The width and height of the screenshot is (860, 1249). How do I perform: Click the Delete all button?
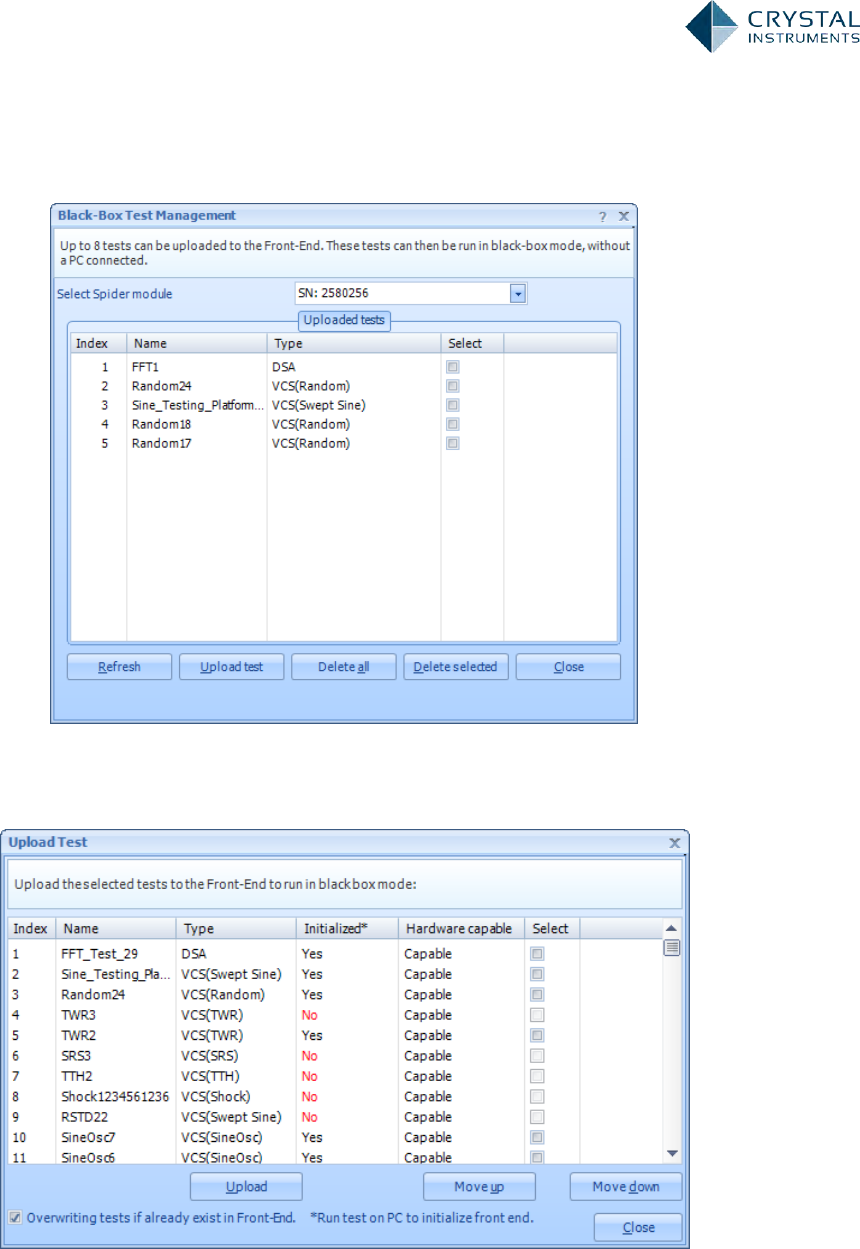(x=344, y=667)
